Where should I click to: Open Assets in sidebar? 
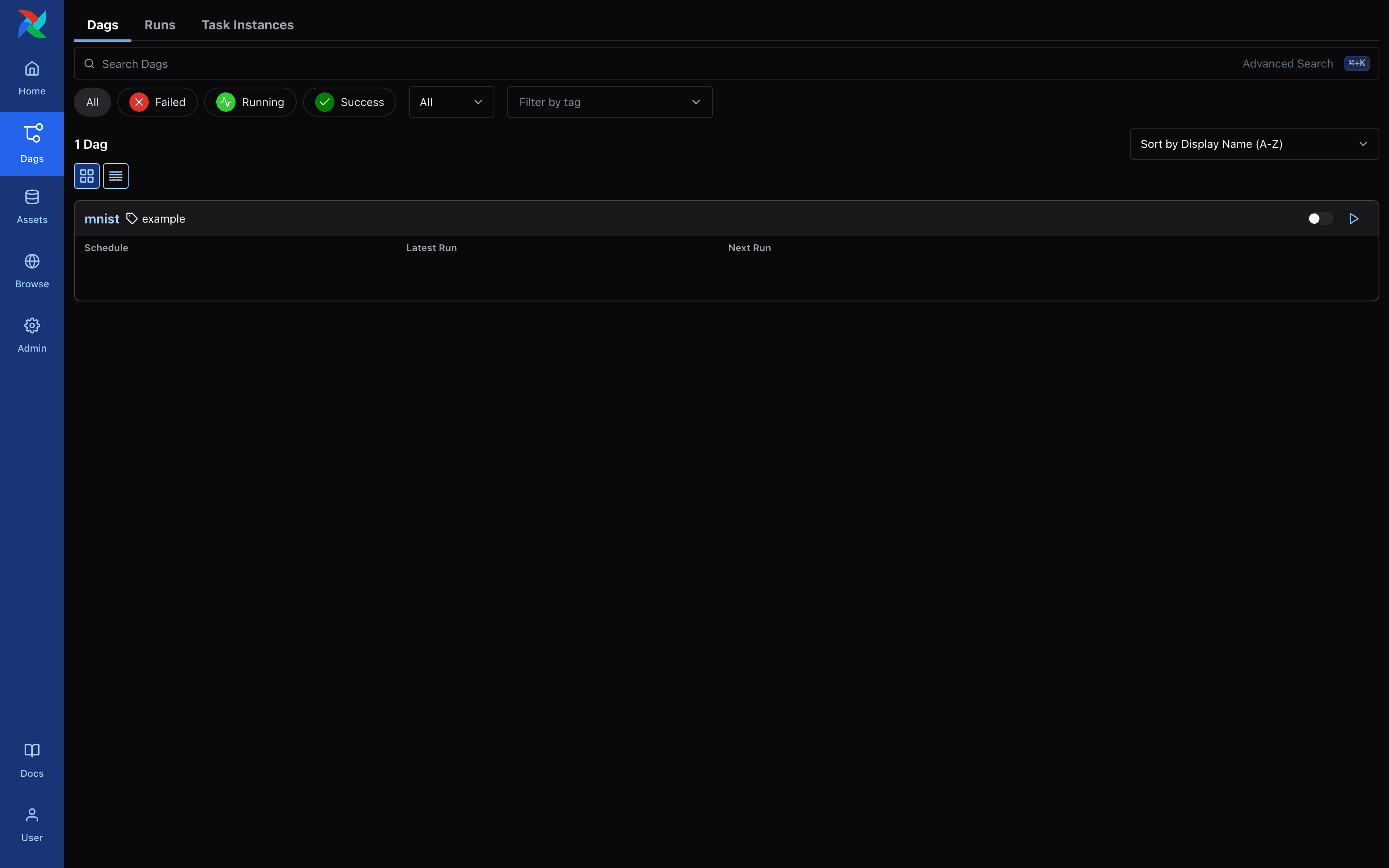(32, 207)
